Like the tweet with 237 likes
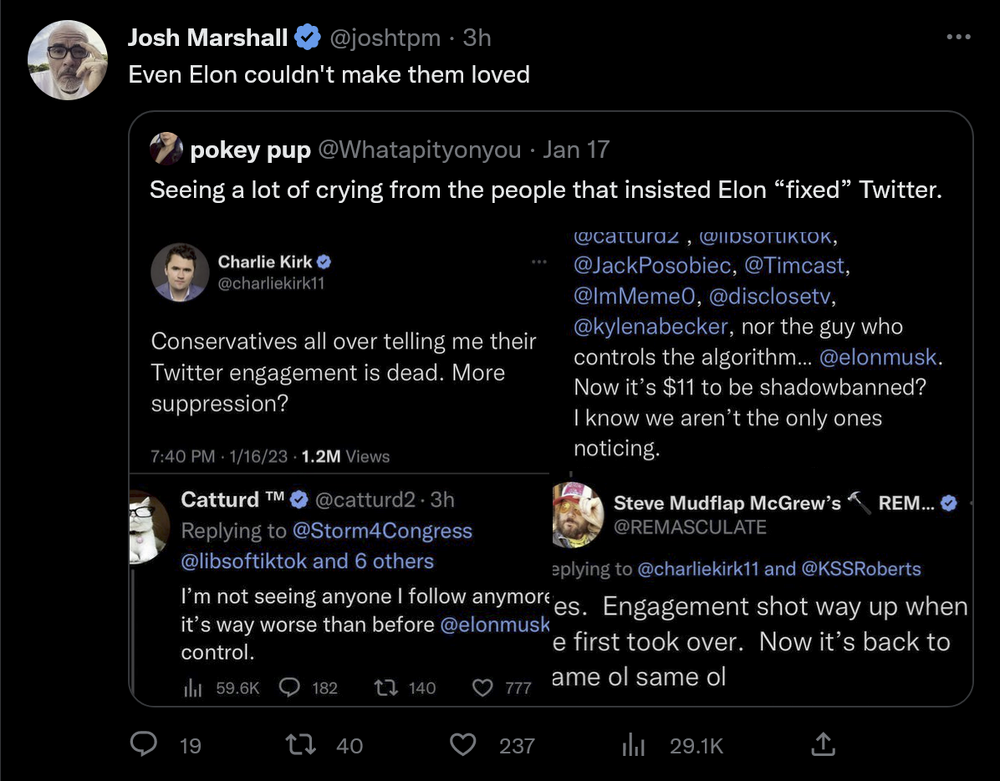This screenshot has width=1000, height=781. (x=462, y=744)
